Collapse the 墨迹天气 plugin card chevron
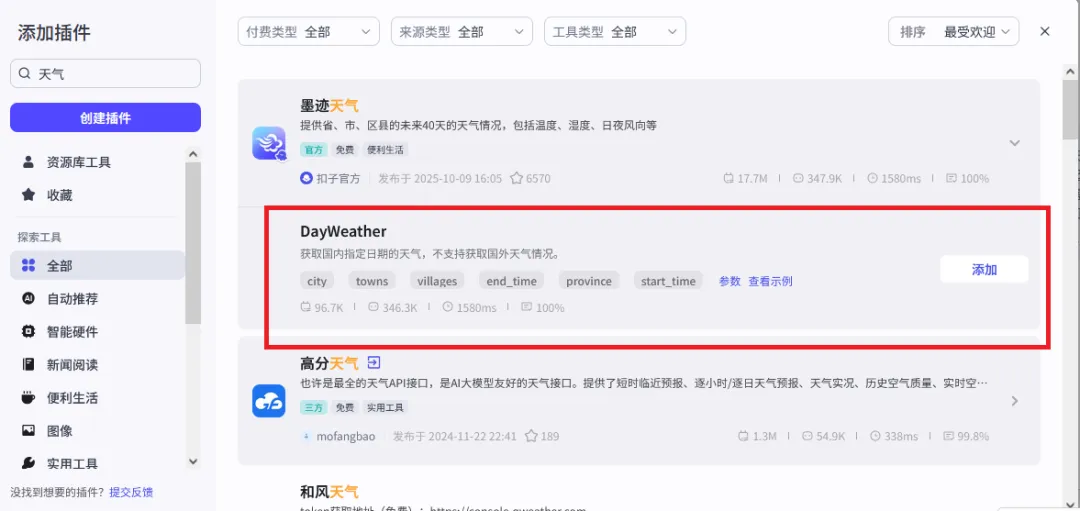This screenshot has height=511, width=1080. tap(1014, 143)
